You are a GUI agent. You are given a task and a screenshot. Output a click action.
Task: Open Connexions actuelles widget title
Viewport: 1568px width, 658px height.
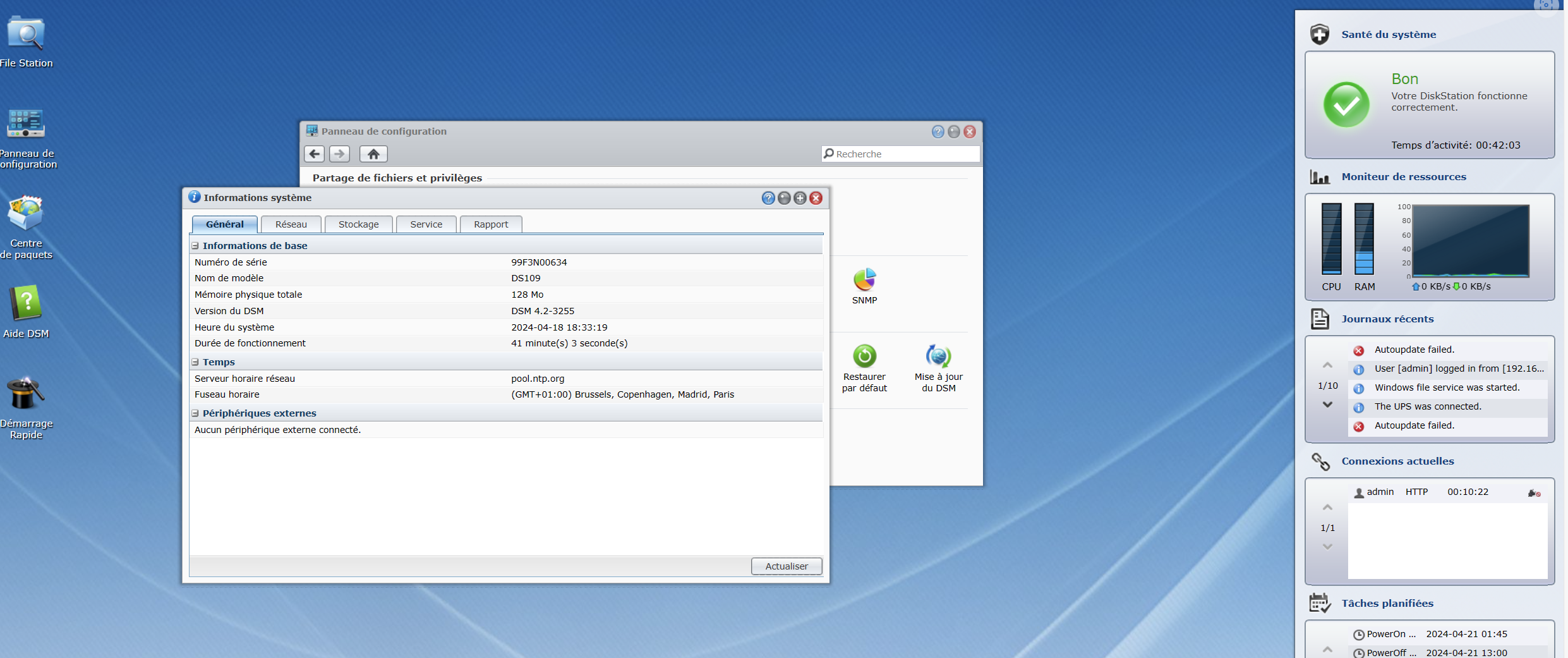tap(1397, 461)
